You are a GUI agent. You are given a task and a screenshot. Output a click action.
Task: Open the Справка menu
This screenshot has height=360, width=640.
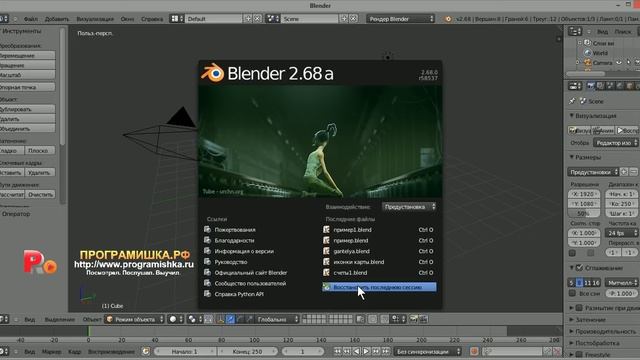(x=152, y=19)
